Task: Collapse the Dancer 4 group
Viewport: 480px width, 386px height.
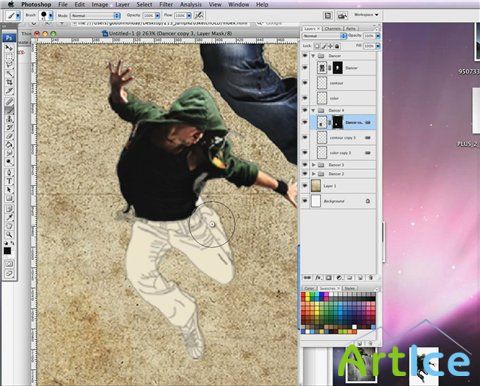Action: click(x=313, y=110)
